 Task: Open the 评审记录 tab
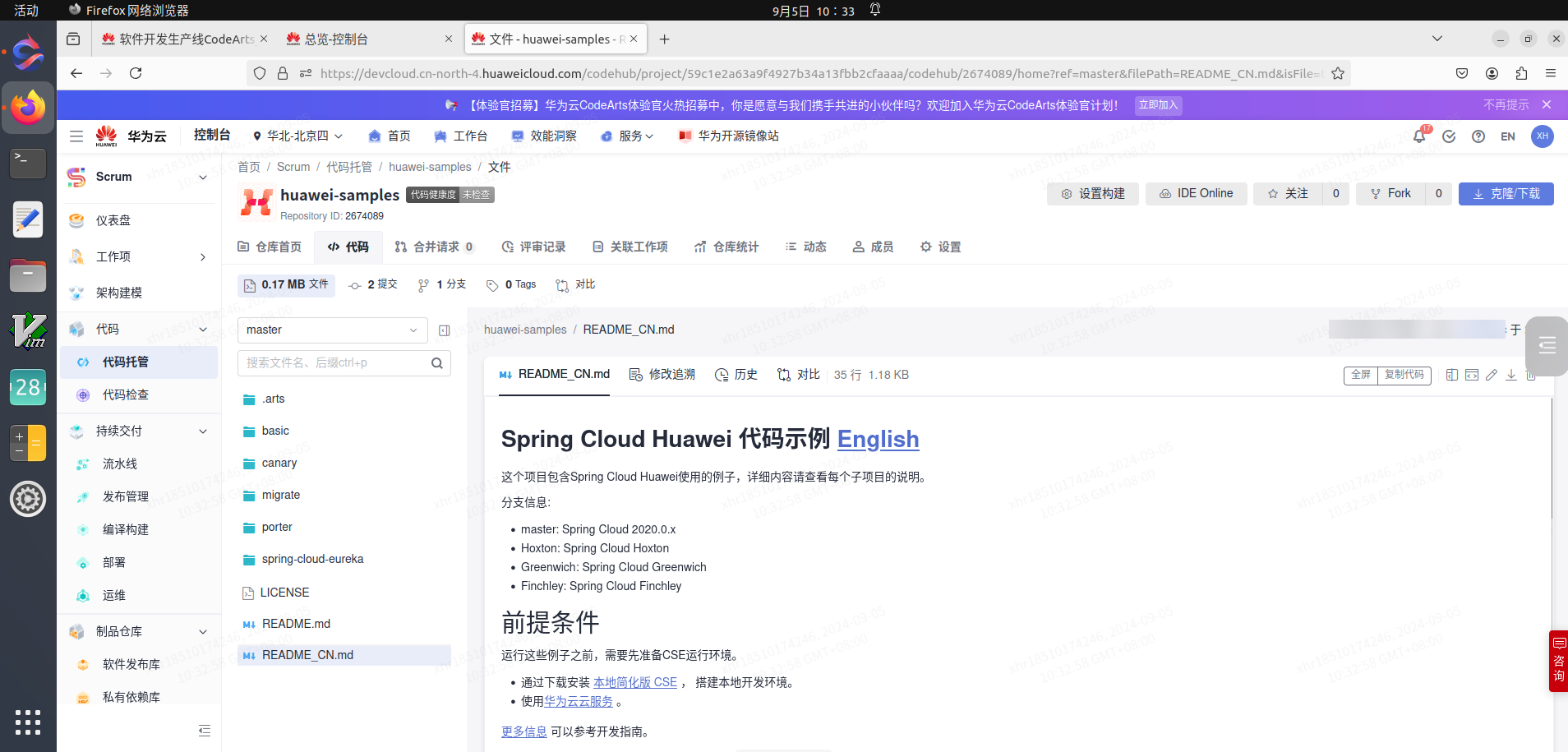pyautogui.click(x=534, y=247)
